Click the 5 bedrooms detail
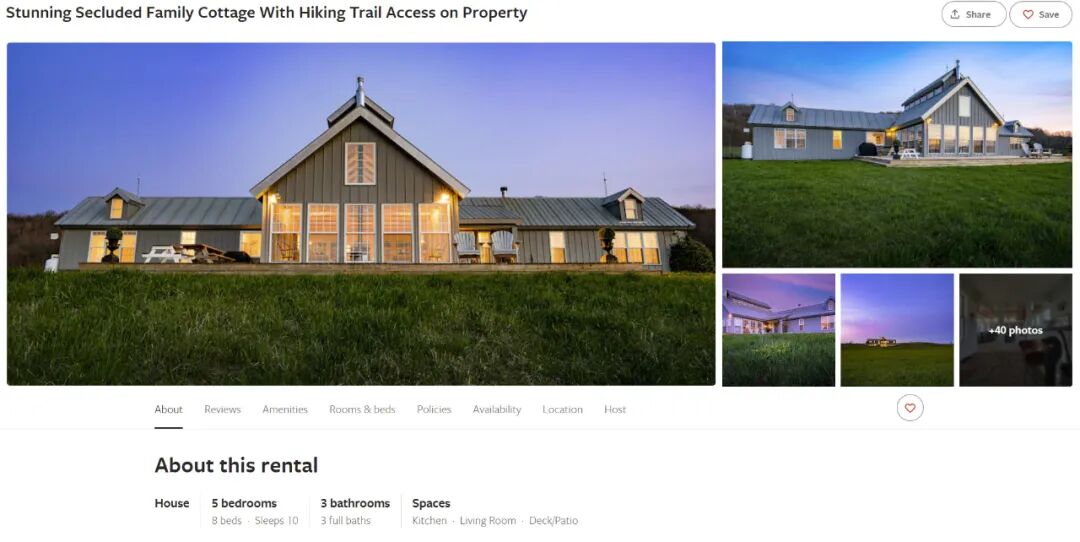Screen dimensions: 1080x542 [244, 503]
